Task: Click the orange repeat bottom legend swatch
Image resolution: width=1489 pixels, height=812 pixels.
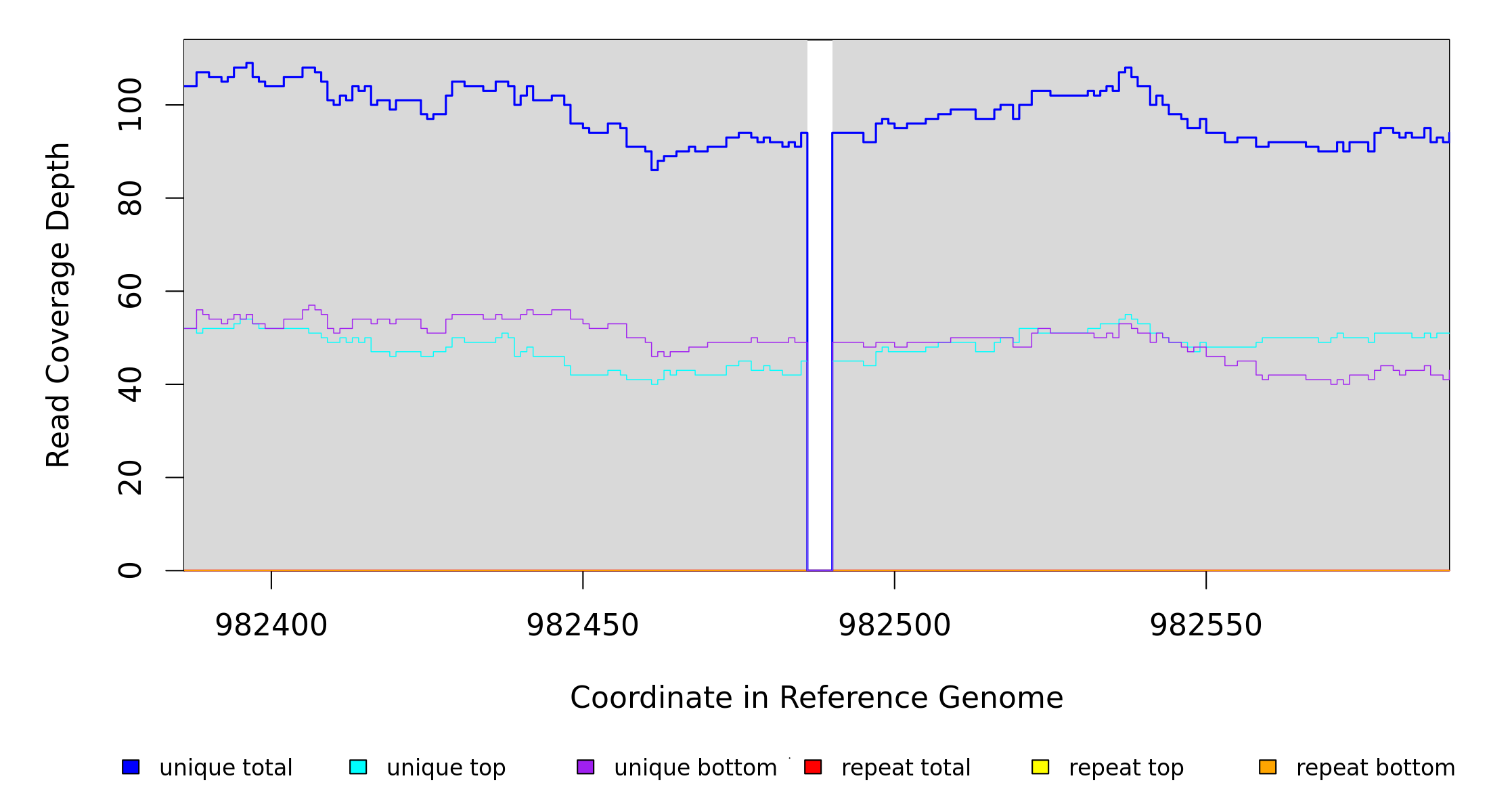Action: 1268,767
